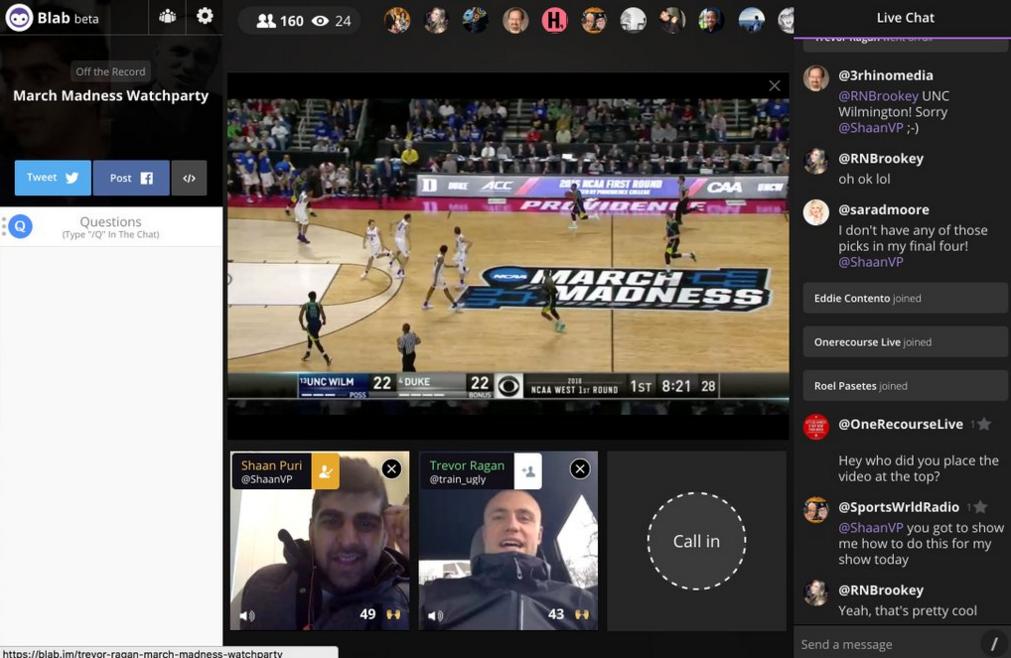Open the first viewer avatar in top bar
The height and width of the screenshot is (658, 1011).
point(397,20)
